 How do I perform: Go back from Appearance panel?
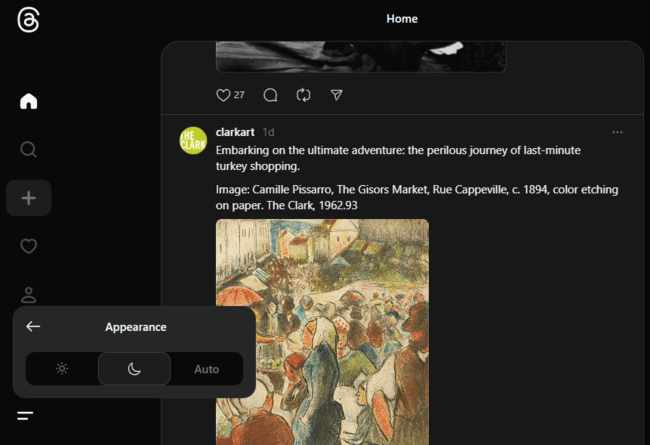[x=33, y=326]
